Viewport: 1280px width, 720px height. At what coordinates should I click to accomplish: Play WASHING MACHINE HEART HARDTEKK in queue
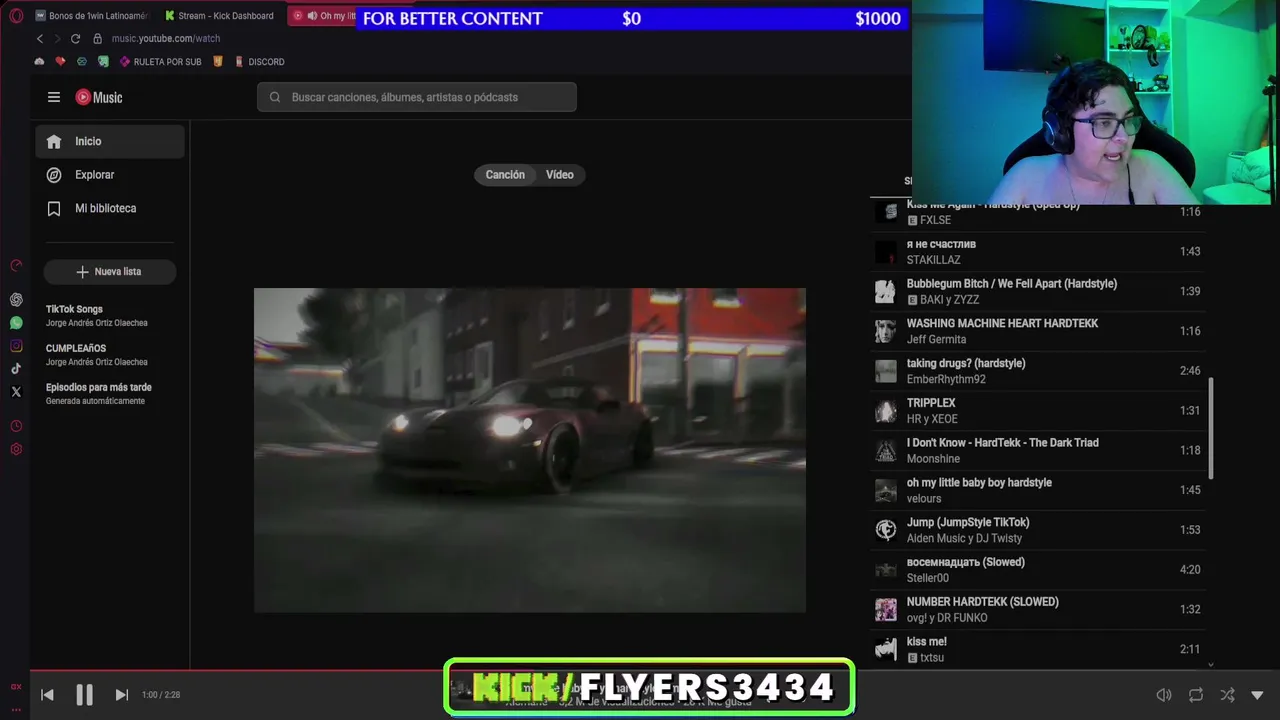tap(1038, 331)
